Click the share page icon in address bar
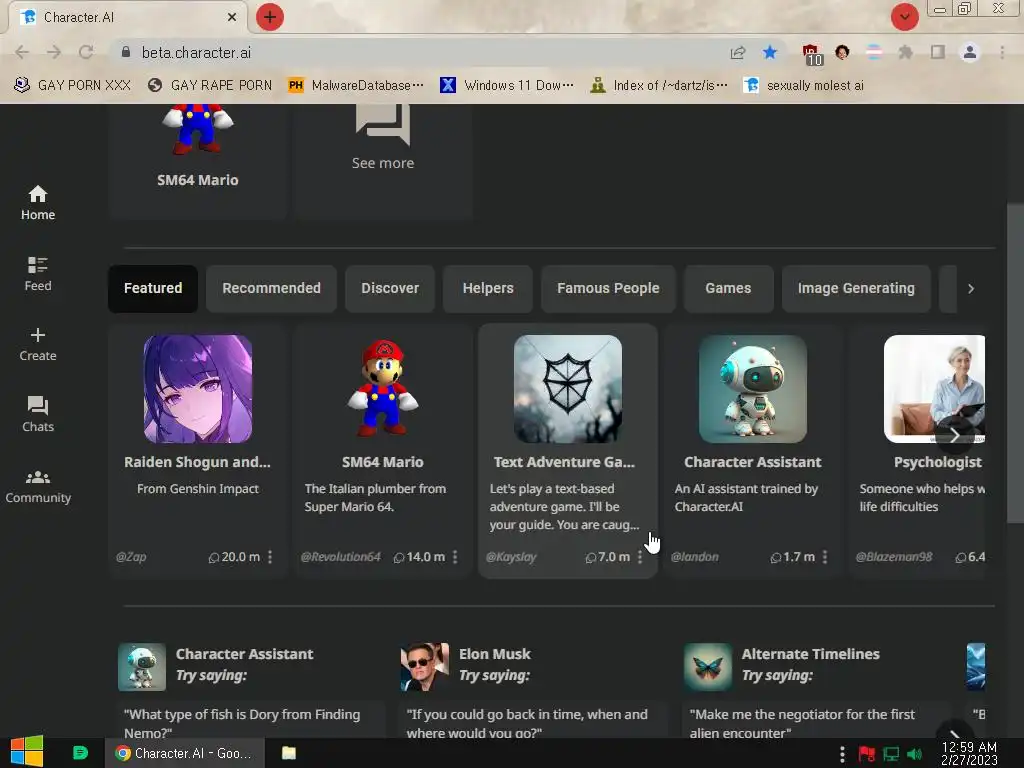 737,52
